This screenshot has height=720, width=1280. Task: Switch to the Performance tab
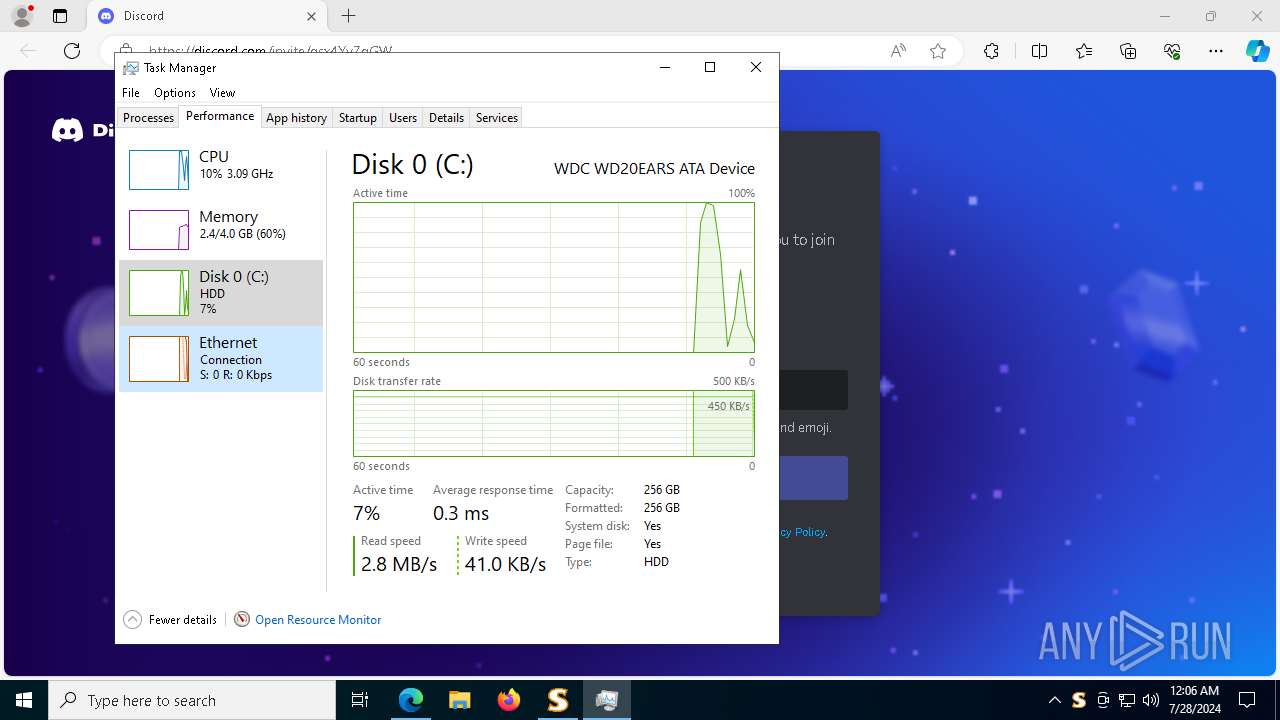[x=220, y=116]
